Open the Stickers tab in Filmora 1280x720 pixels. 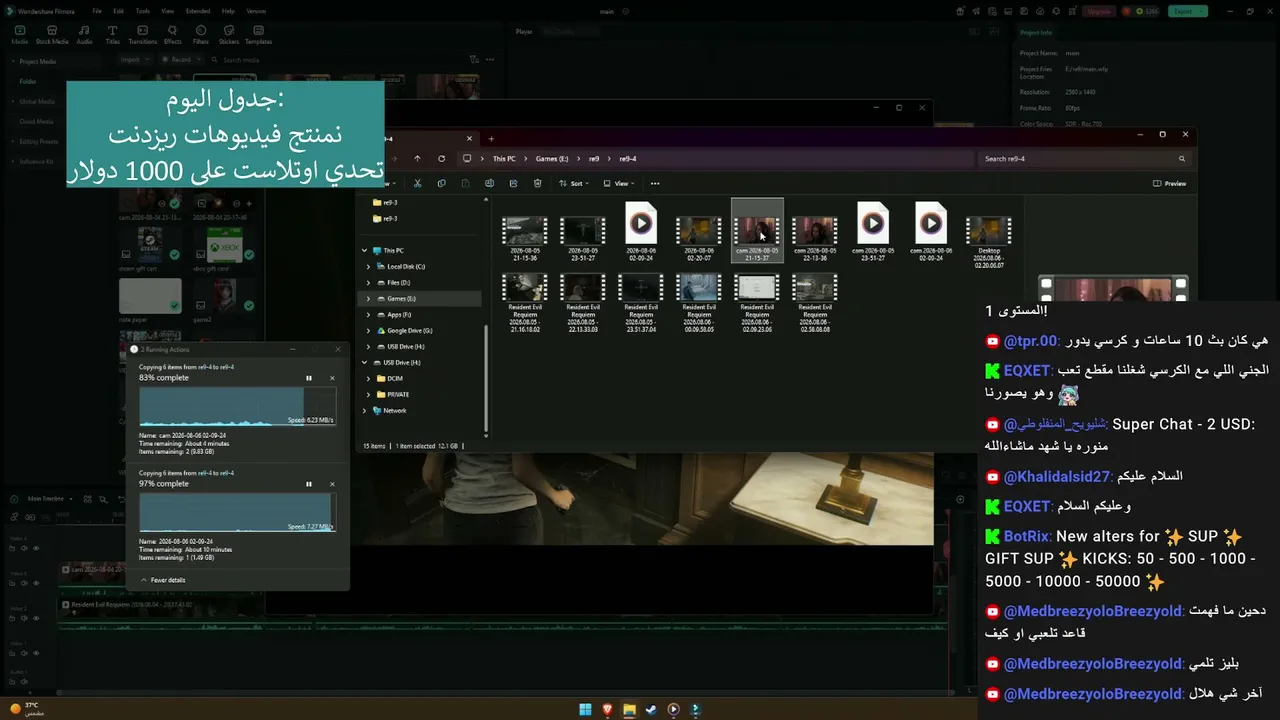[229, 35]
